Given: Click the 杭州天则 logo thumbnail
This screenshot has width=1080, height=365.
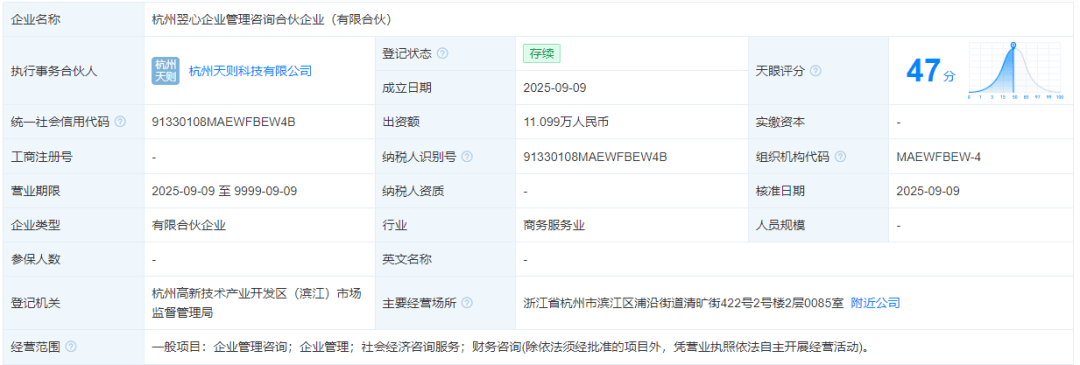Looking at the screenshot, I should coord(165,70).
